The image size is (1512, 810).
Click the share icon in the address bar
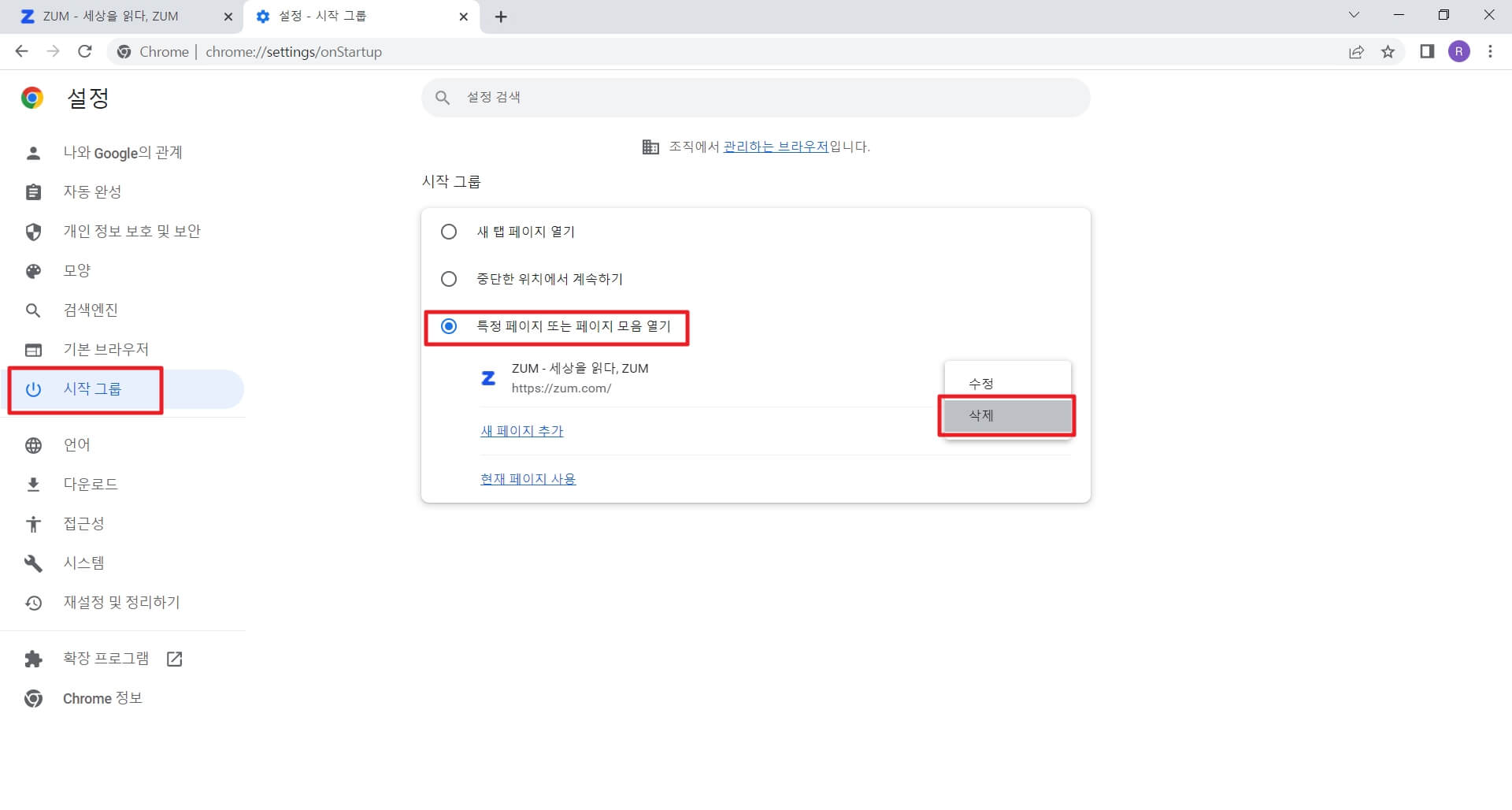point(1356,51)
